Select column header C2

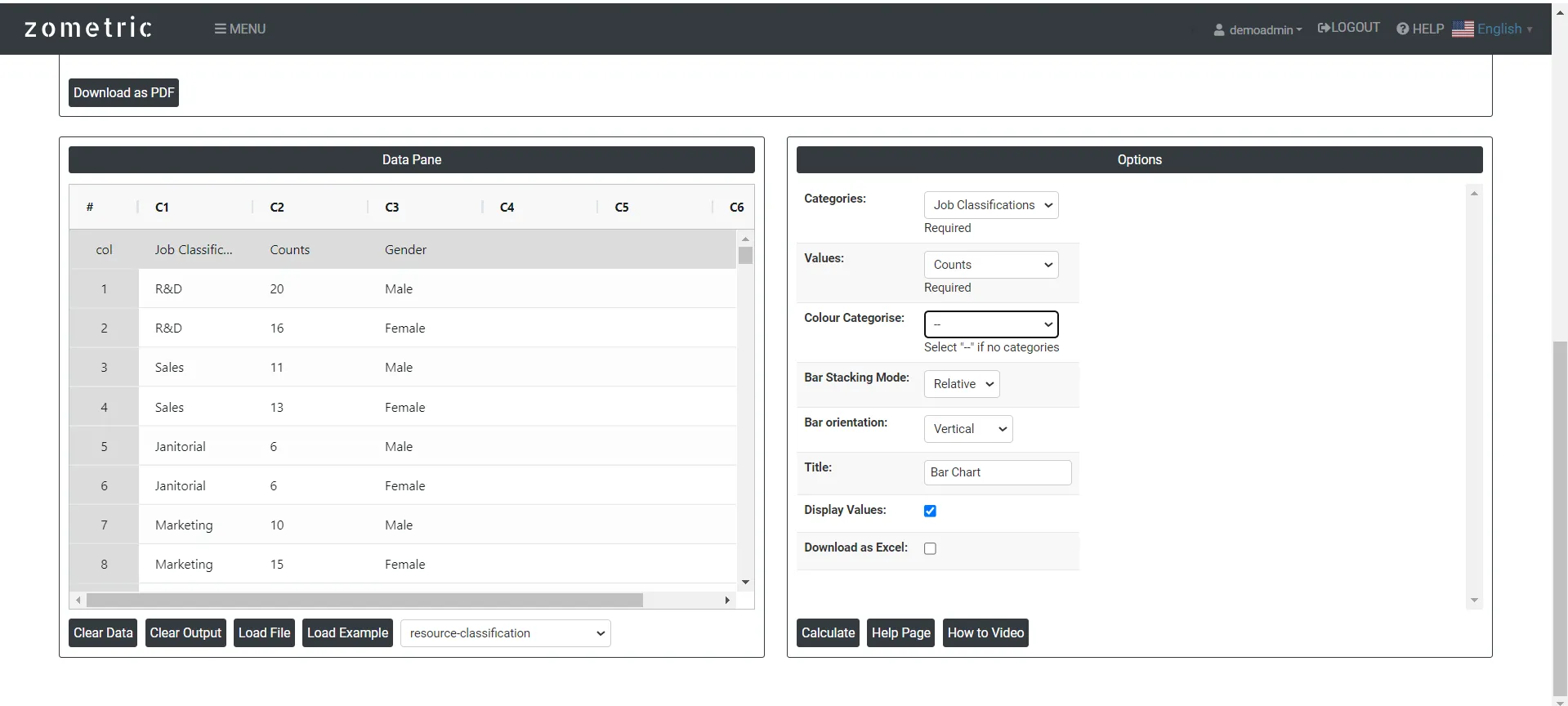(x=310, y=207)
